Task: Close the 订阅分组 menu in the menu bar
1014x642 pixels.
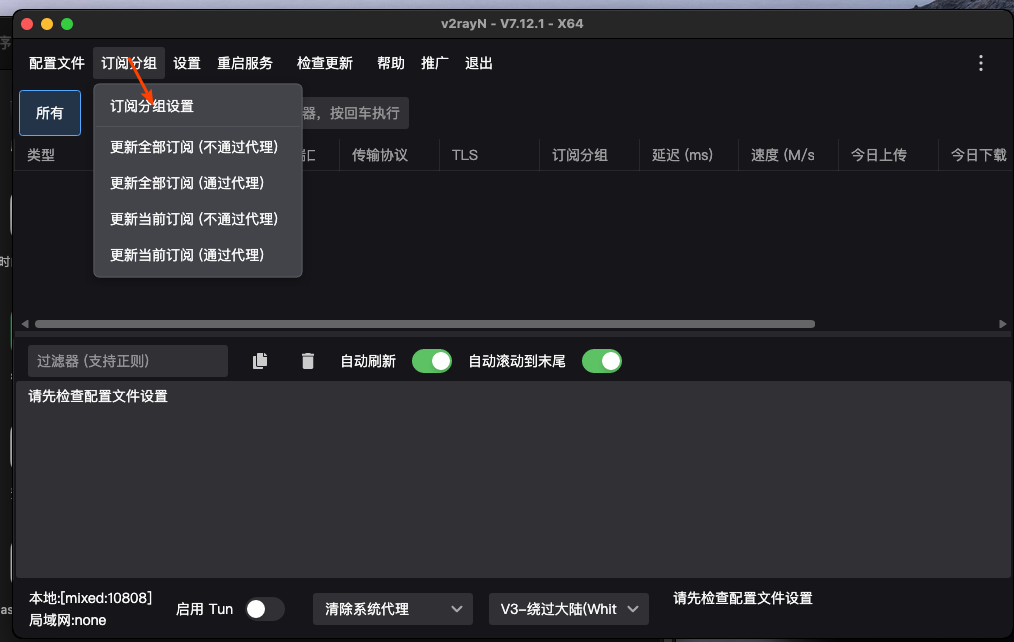Action: (129, 63)
